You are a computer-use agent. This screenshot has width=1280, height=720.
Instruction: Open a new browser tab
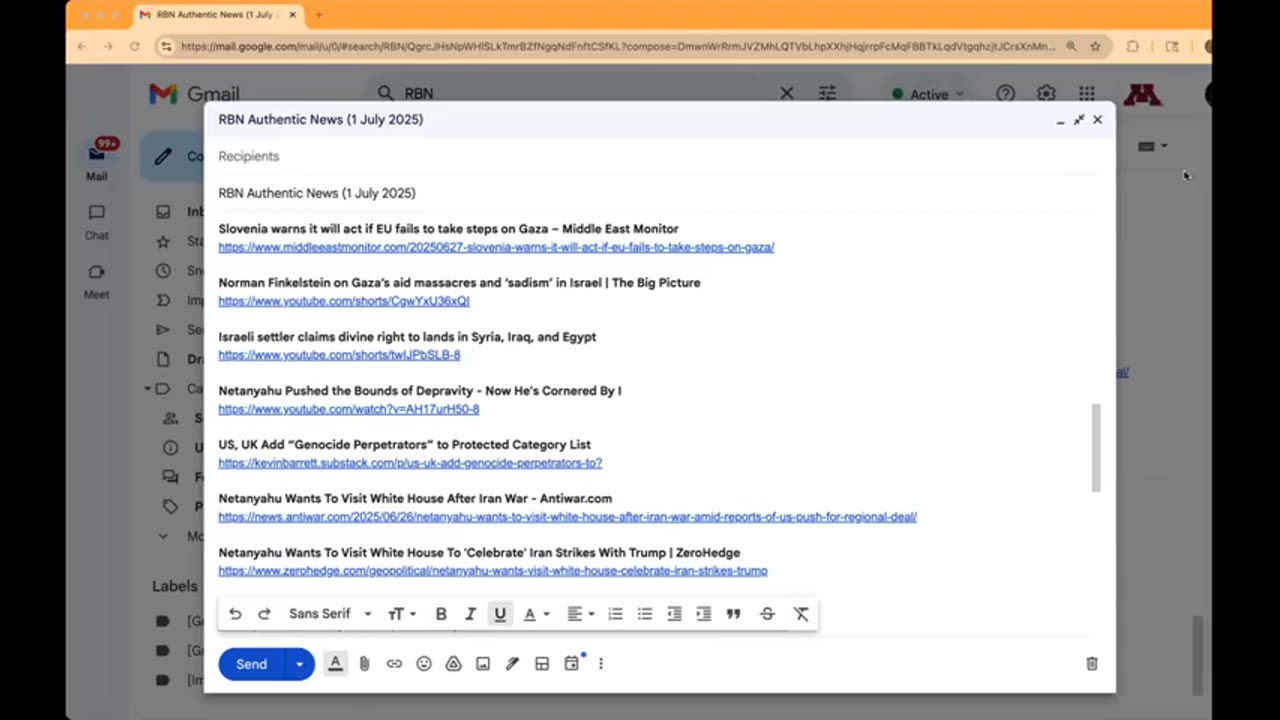coord(319,15)
